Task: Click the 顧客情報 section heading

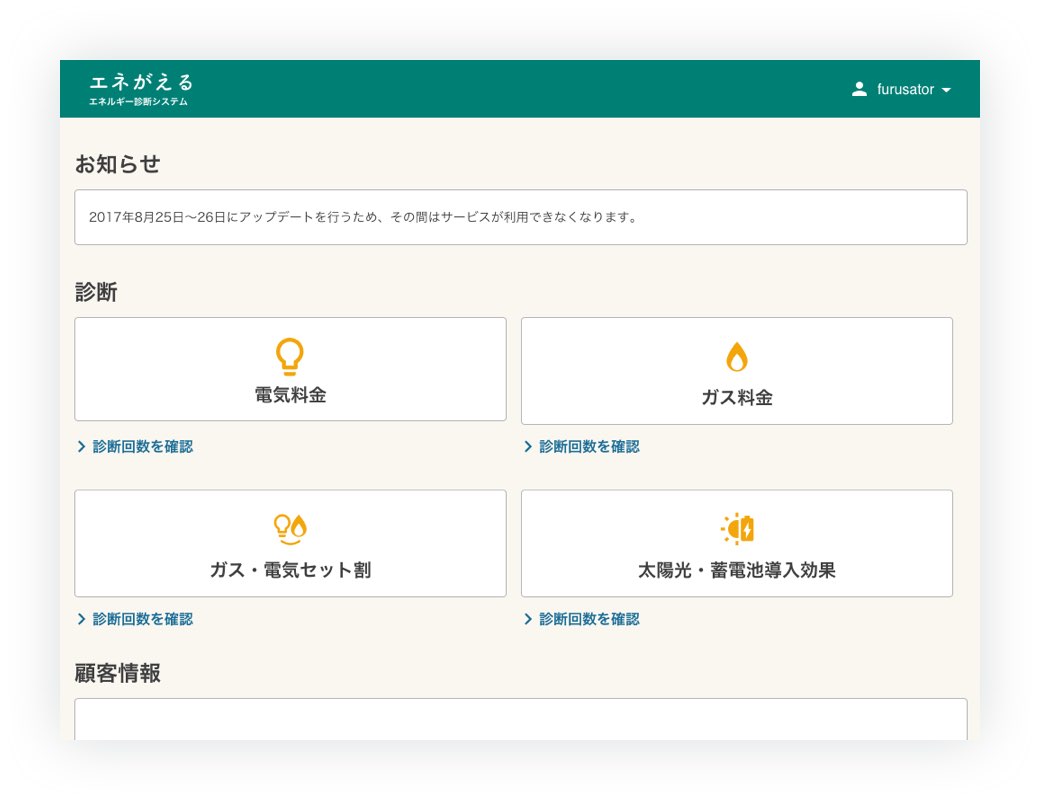Action: pyautogui.click(x=117, y=673)
